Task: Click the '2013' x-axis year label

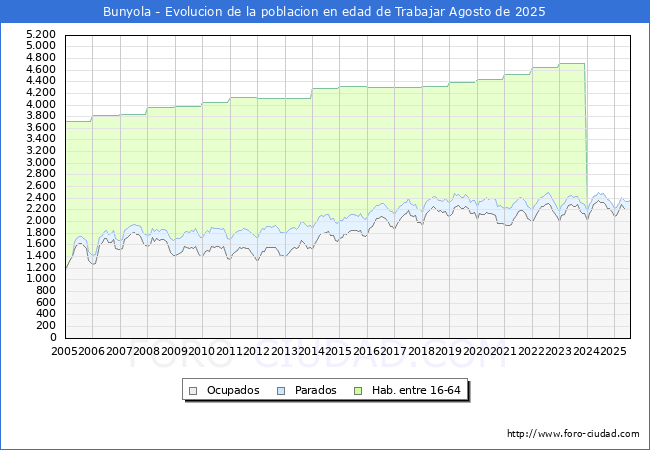Action: coord(284,351)
